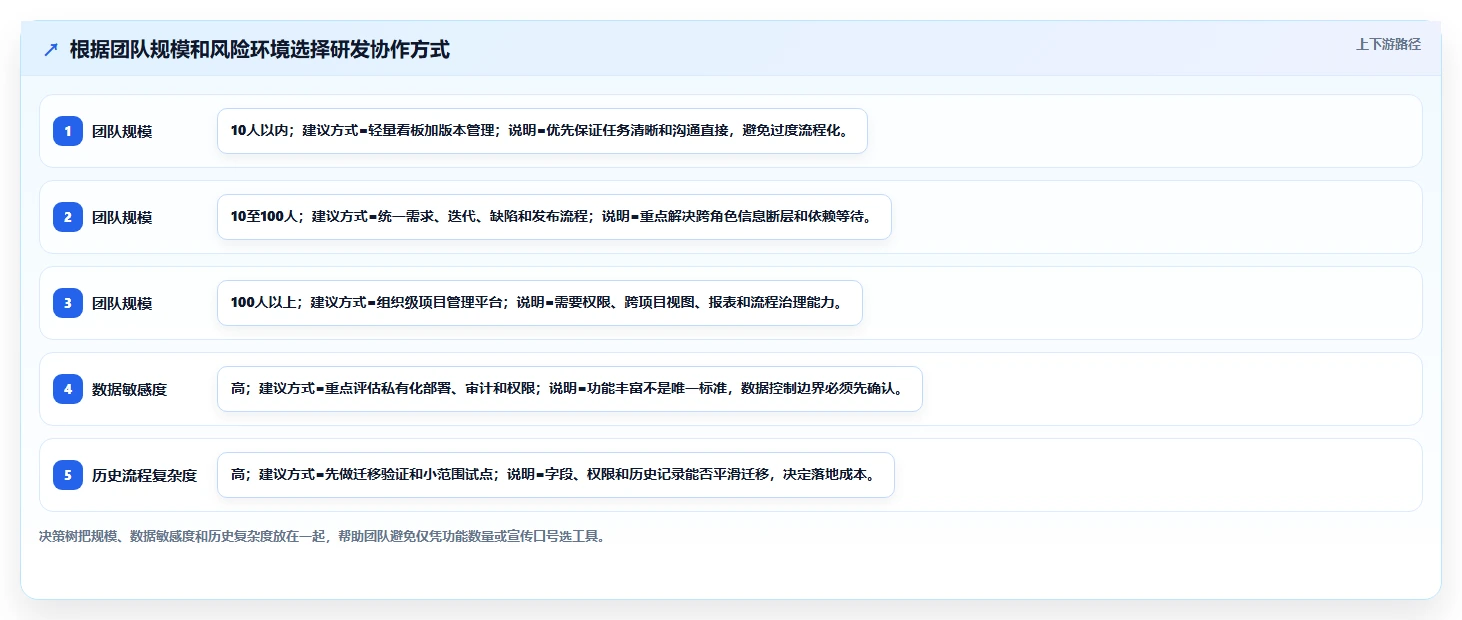Screen dimensions: 1462x620
Task: Click the heading 根据团队规模和风险环境选择研发协作方式
Action: (x=260, y=49)
